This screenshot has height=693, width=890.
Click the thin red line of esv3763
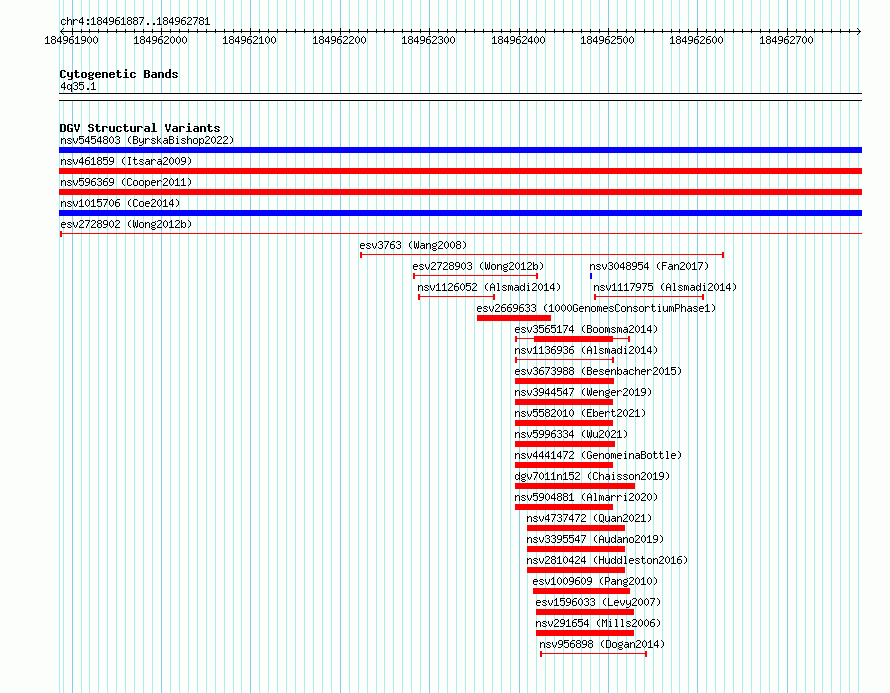click(x=542, y=255)
